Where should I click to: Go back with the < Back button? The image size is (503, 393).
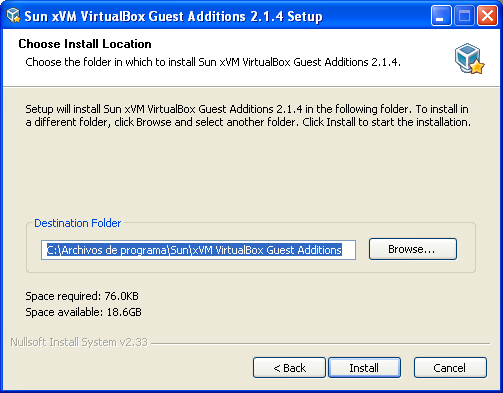(x=289, y=368)
